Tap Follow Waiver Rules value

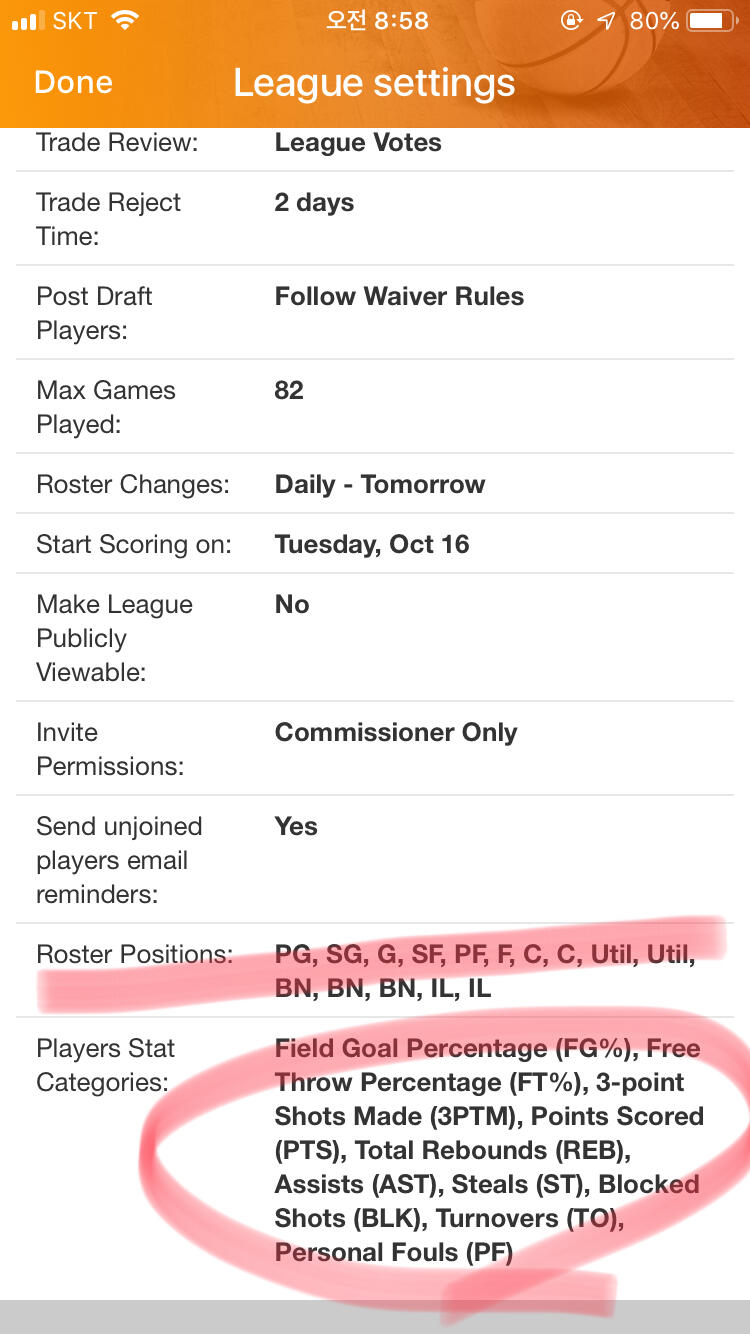(399, 297)
